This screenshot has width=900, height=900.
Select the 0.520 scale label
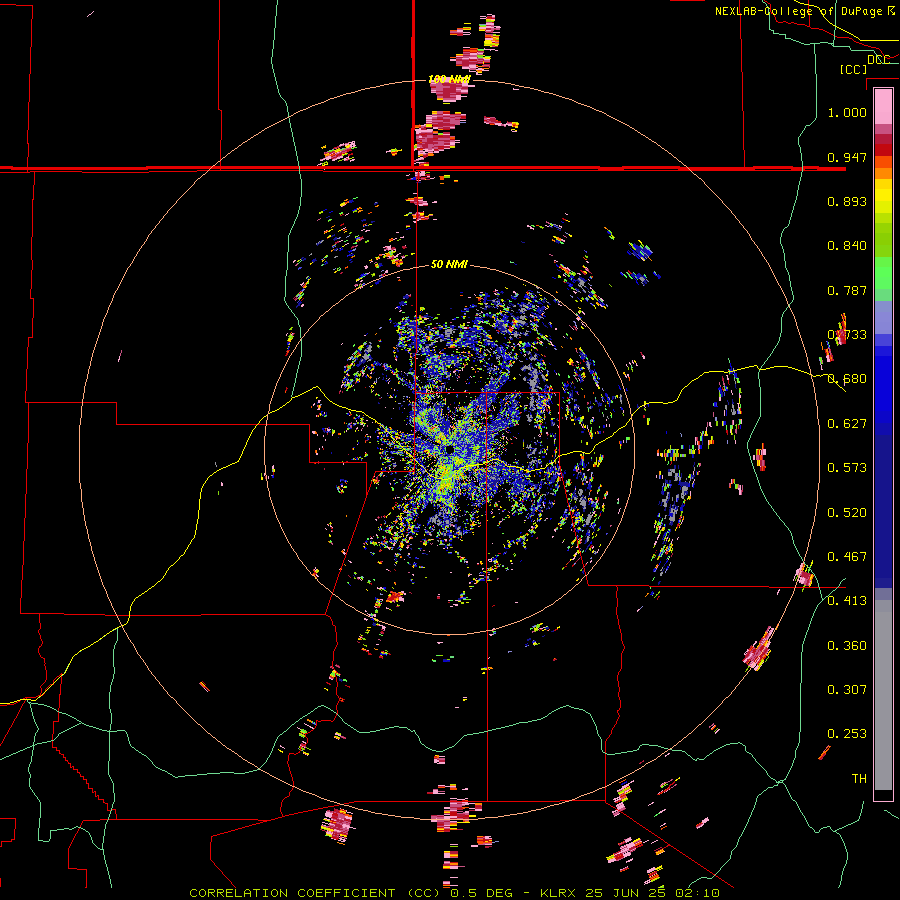(847, 513)
